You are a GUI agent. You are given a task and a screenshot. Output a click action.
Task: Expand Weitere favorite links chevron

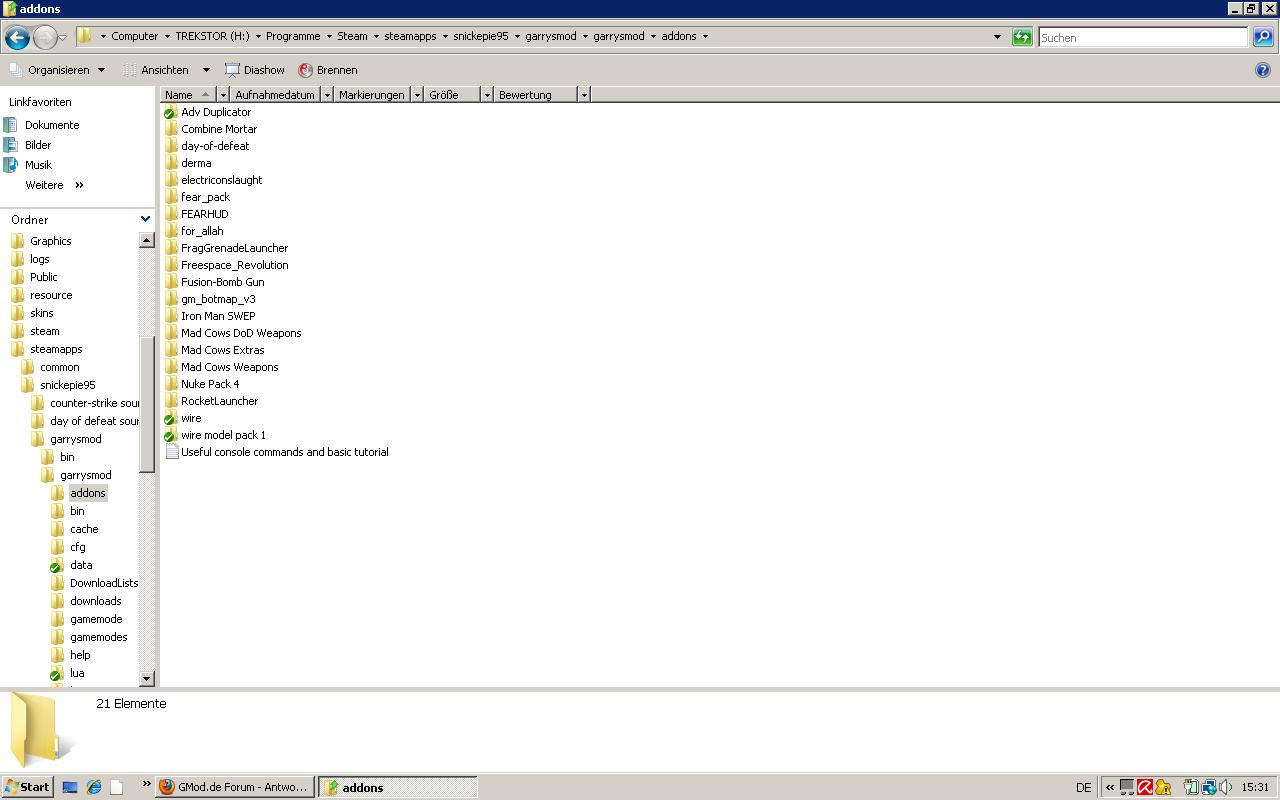(79, 185)
